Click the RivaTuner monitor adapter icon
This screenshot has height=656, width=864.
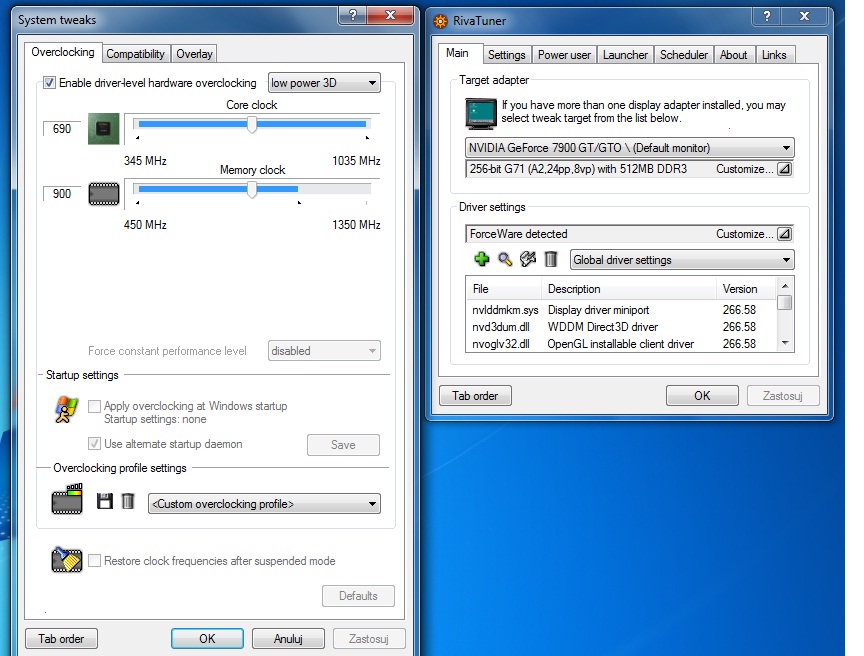click(480, 113)
